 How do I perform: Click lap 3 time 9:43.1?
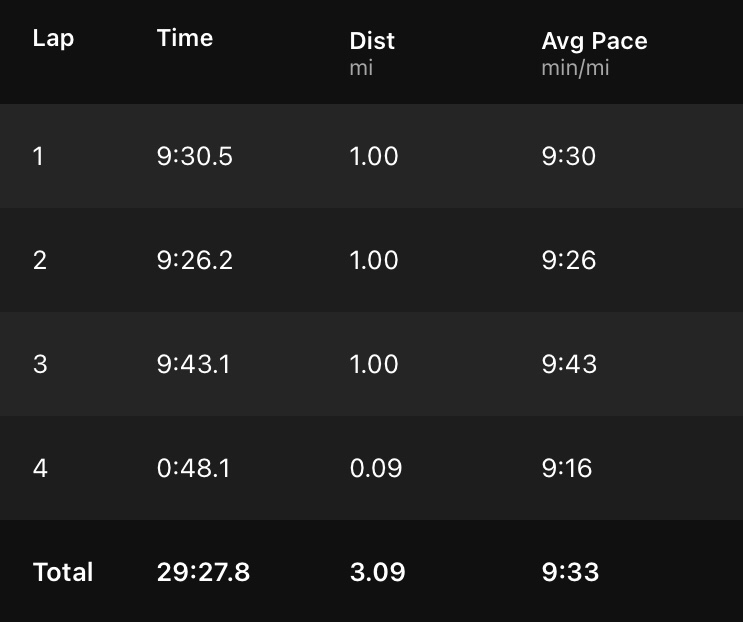194,364
